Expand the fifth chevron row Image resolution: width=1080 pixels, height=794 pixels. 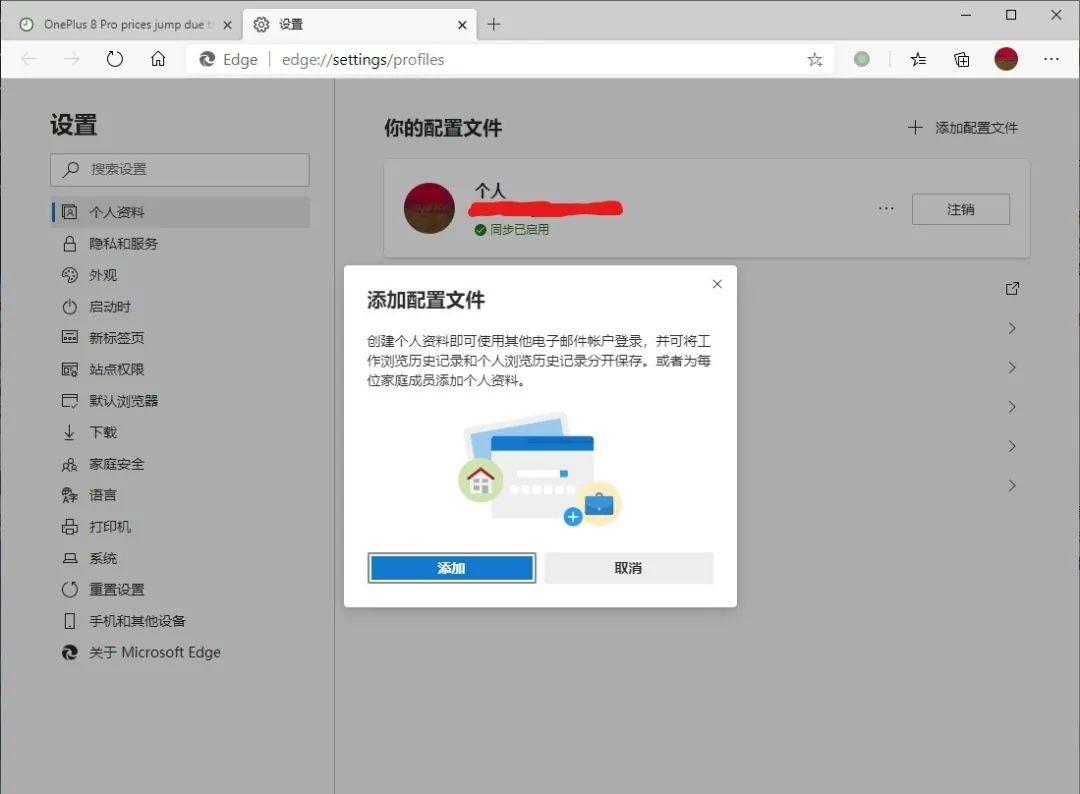pyautogui.click(x=1012, y=485)
